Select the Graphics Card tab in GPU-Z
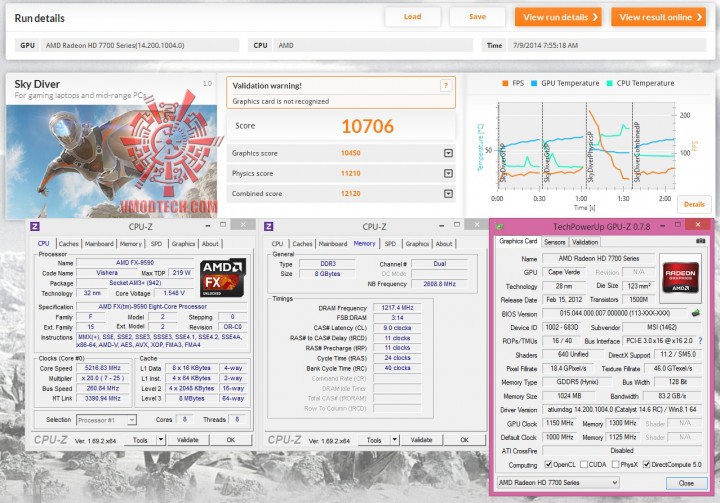Image resolution: width=720 pixels, height=503 pixels. click(x=518, y=241)
